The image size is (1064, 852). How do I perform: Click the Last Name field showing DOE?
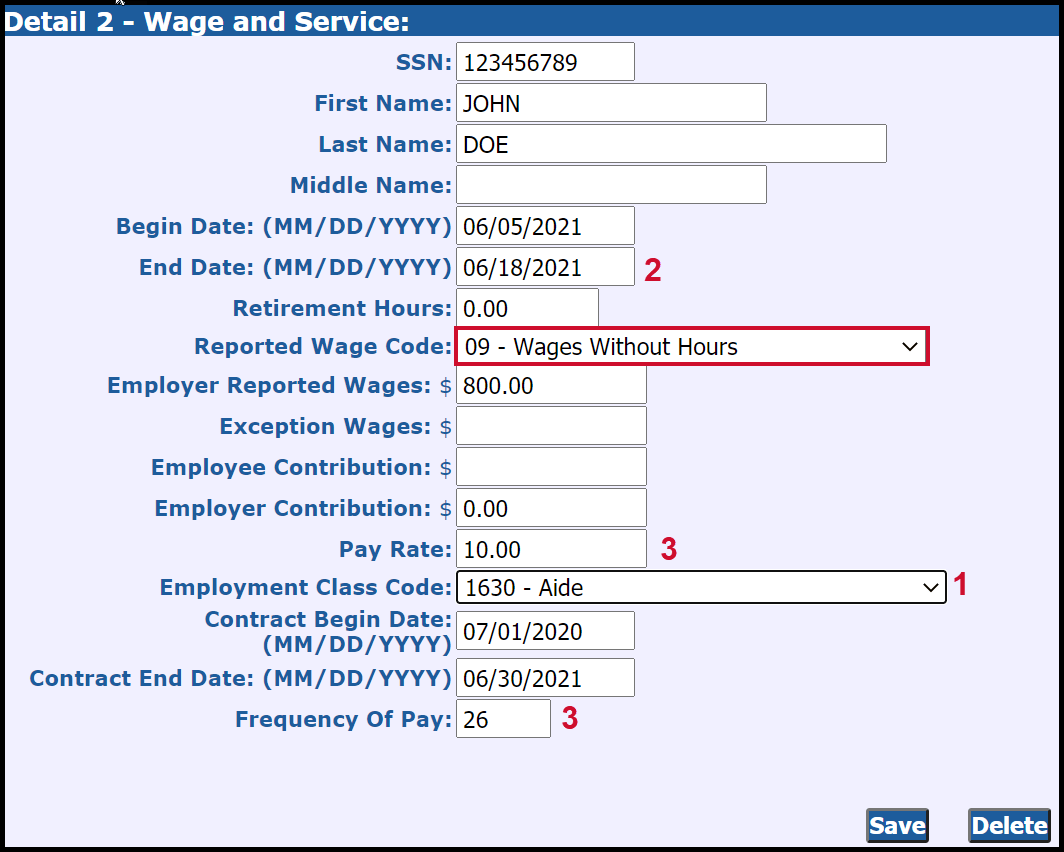coord(670,143)
